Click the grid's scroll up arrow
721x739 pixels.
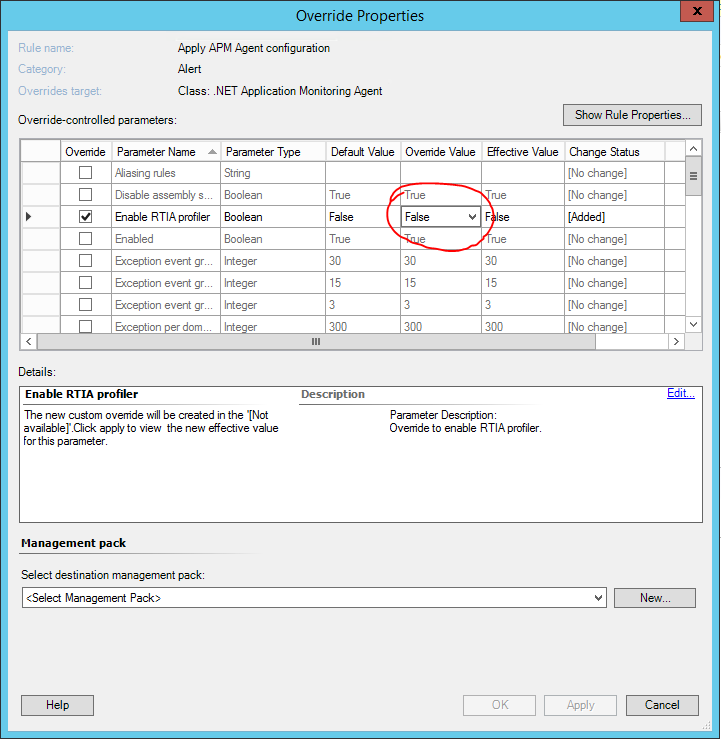tap(693, 148)
